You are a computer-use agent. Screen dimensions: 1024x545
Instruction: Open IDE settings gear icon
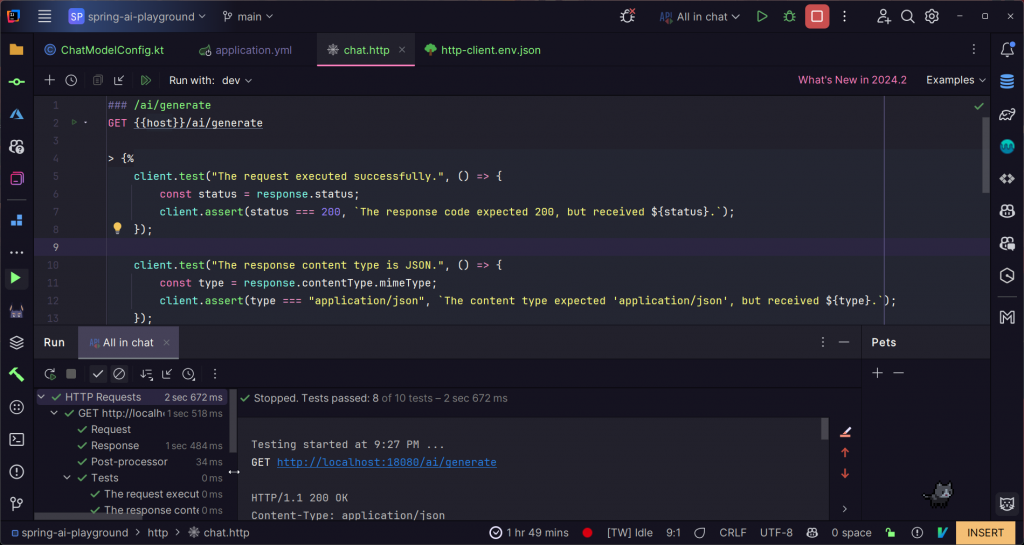pos(932,16)
